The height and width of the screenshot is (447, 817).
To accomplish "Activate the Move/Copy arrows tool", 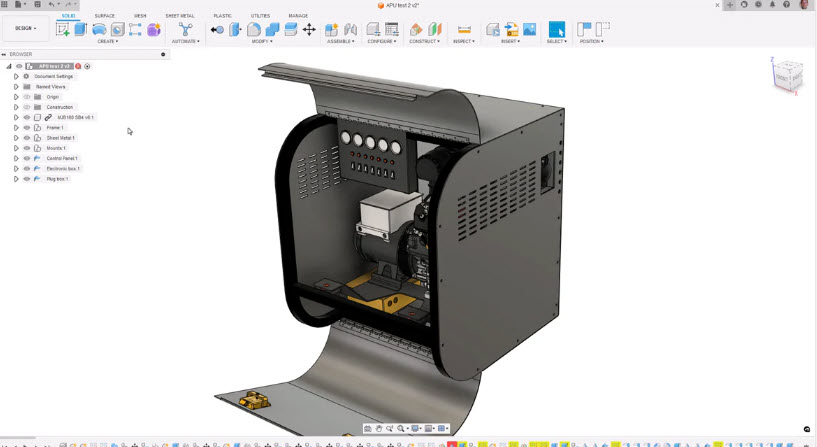I will coord(309,29).
